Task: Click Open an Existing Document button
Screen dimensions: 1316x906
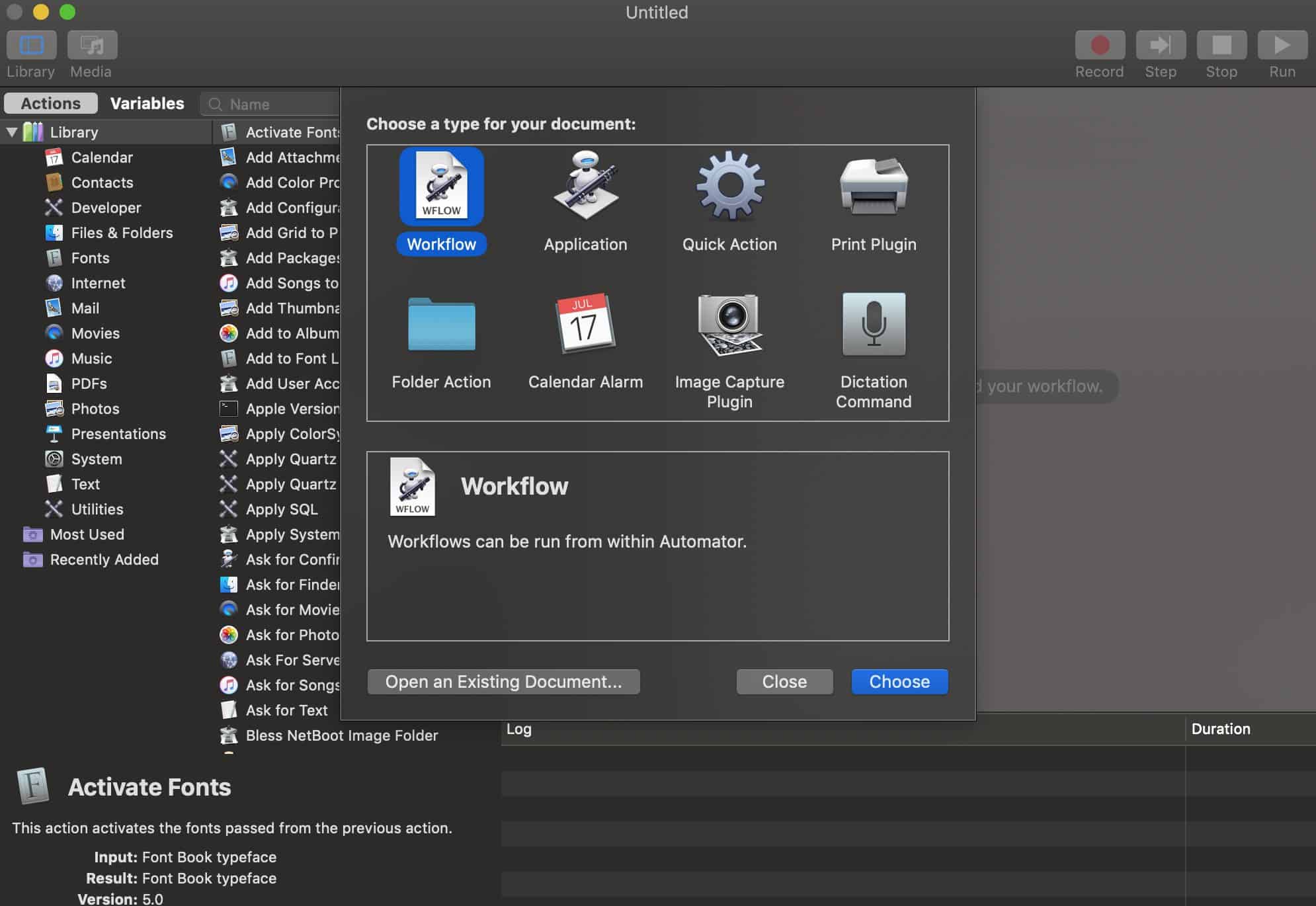Action: (503, 682)
